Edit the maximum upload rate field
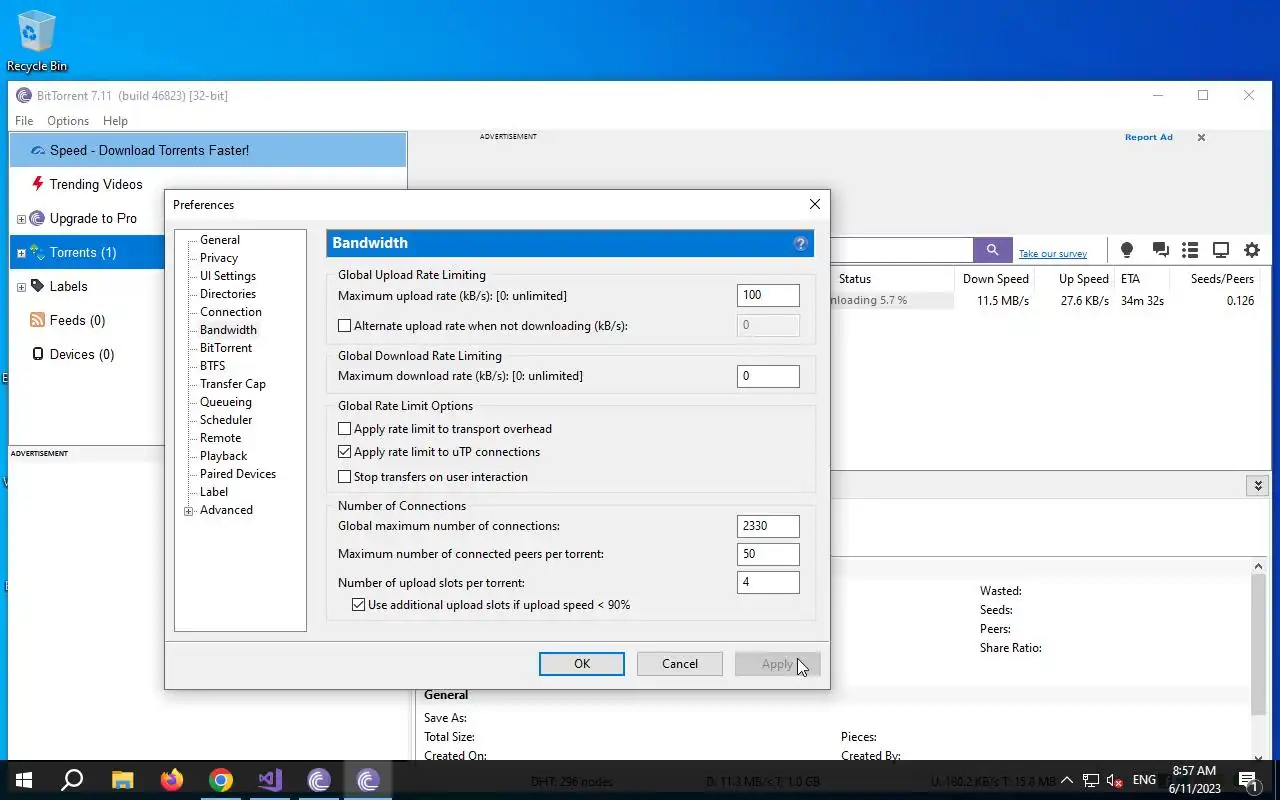Screen dimensions: 1280x800 click(768, 295)
